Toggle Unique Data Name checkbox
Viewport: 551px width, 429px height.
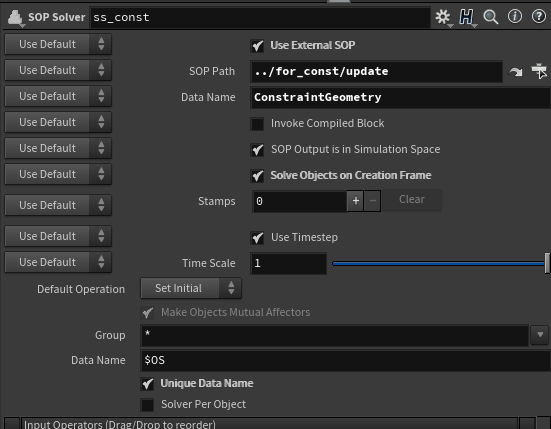pyautogui.click(x=148, y=384)
